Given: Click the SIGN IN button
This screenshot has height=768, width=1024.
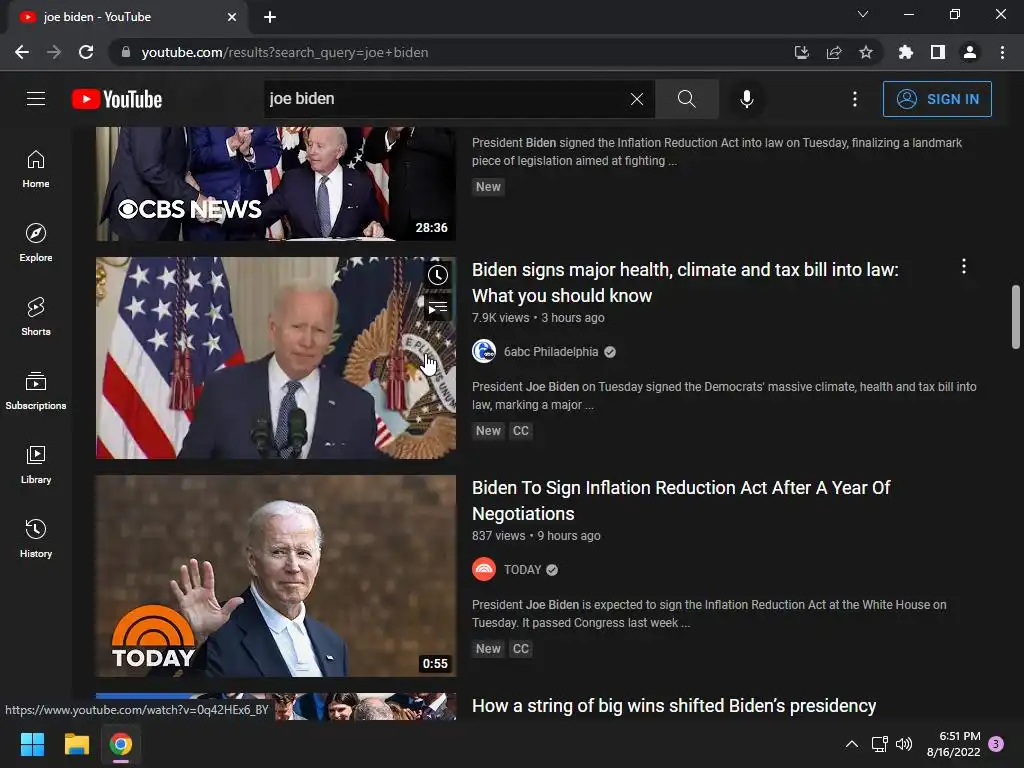Looking at the screenshot, I should point(937,99).
